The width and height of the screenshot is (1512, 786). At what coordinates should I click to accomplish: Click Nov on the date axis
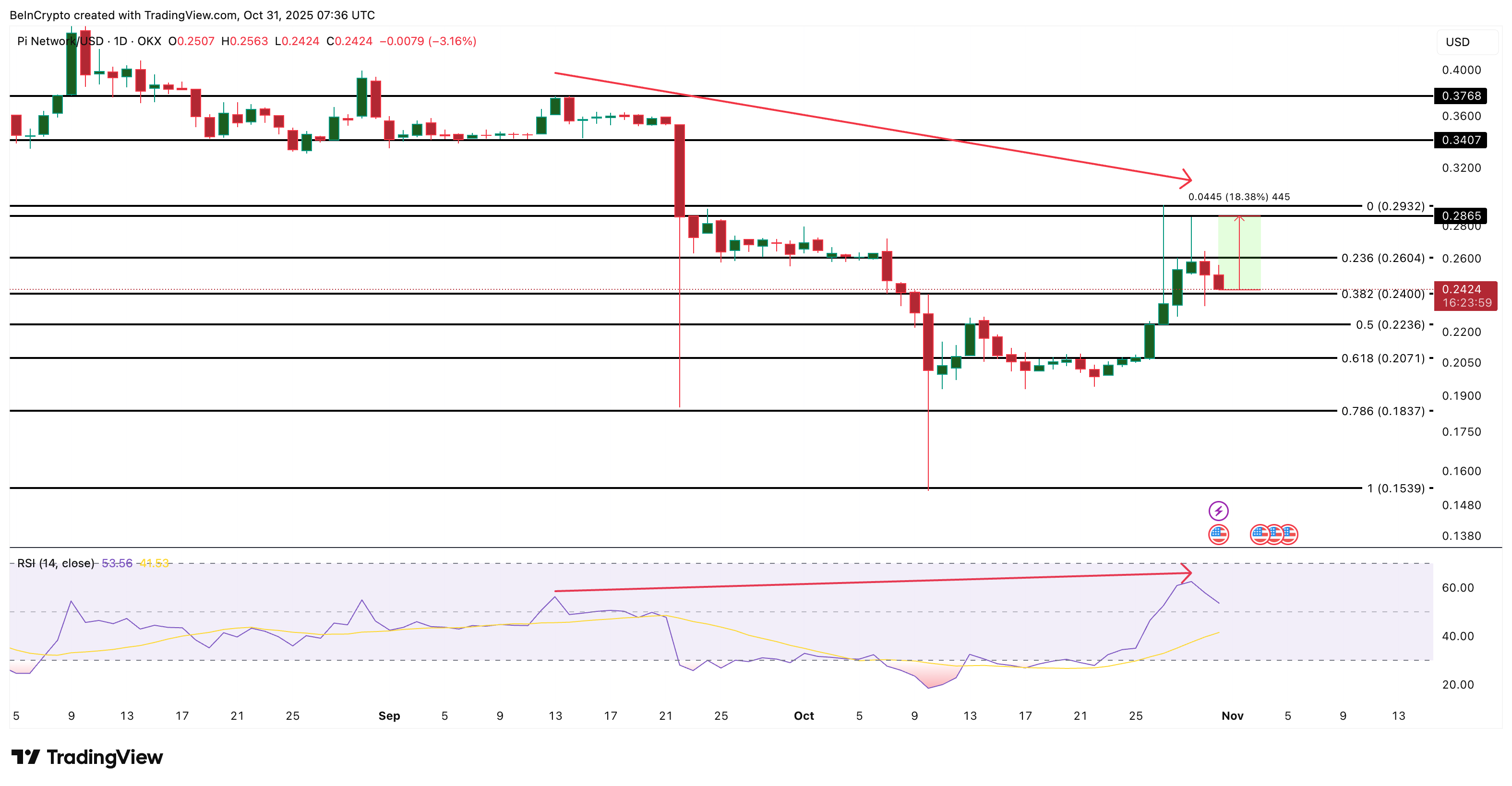coord(1233,715)
